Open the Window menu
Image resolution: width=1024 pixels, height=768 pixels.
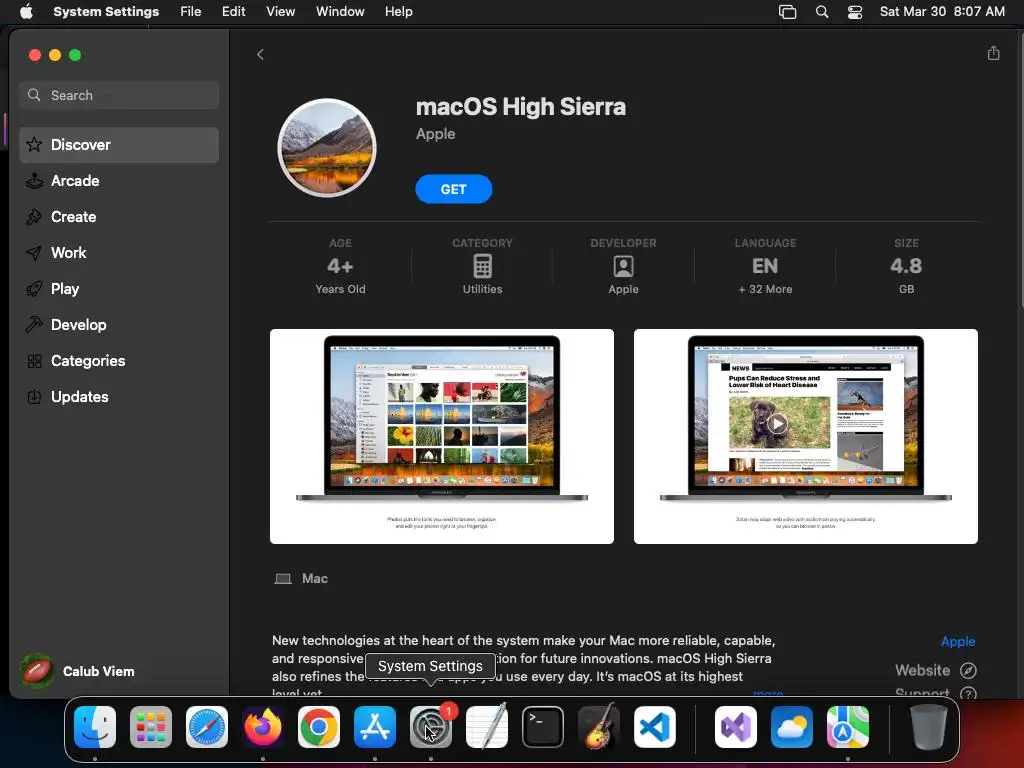tap(340, 12)
